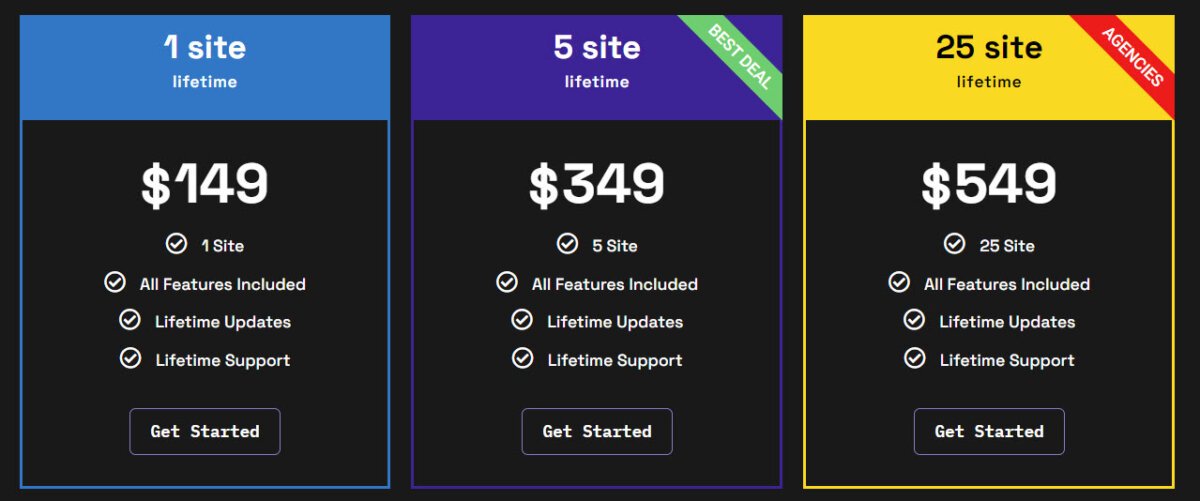Select the purple '5 site lifetime' header
Screen dimensions: 1200x501
(597, 67)
